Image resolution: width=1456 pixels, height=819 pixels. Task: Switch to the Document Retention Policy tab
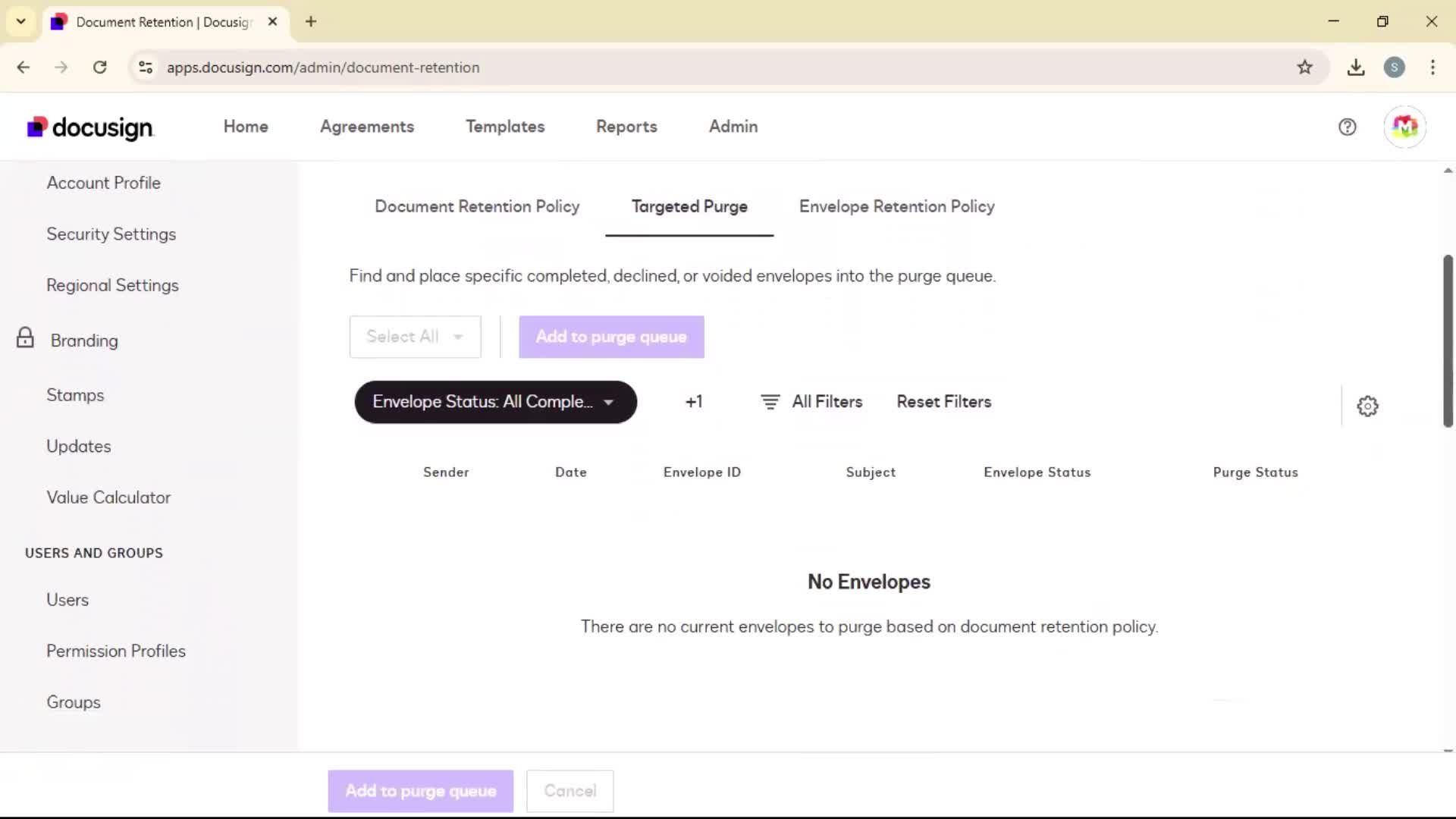(x=477, y=206)
